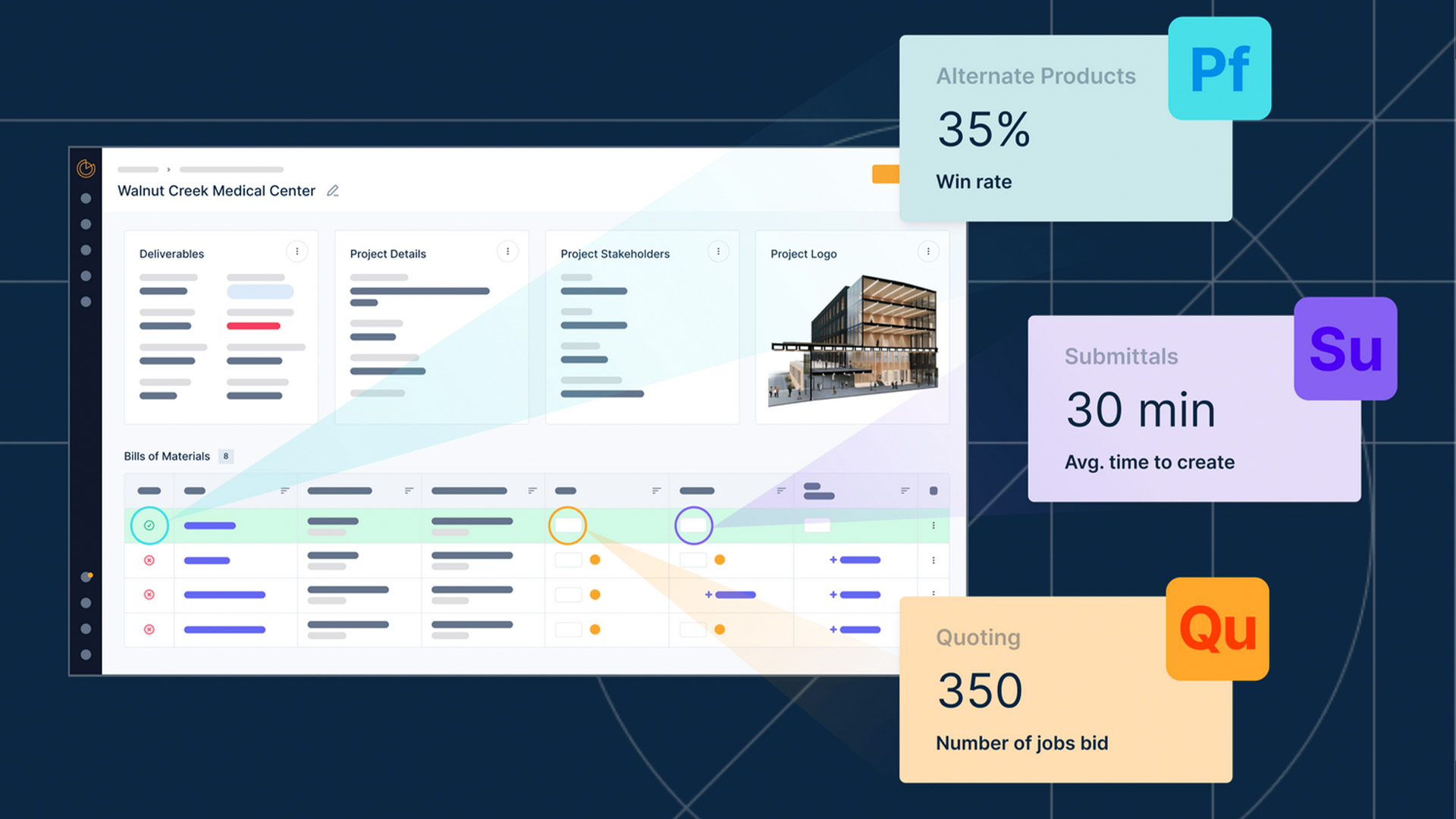Viewport: 1456px width, 819px height.
Task: Open the Project Logo card options menu
Action: pyautogui.click(x=927, y=252)
